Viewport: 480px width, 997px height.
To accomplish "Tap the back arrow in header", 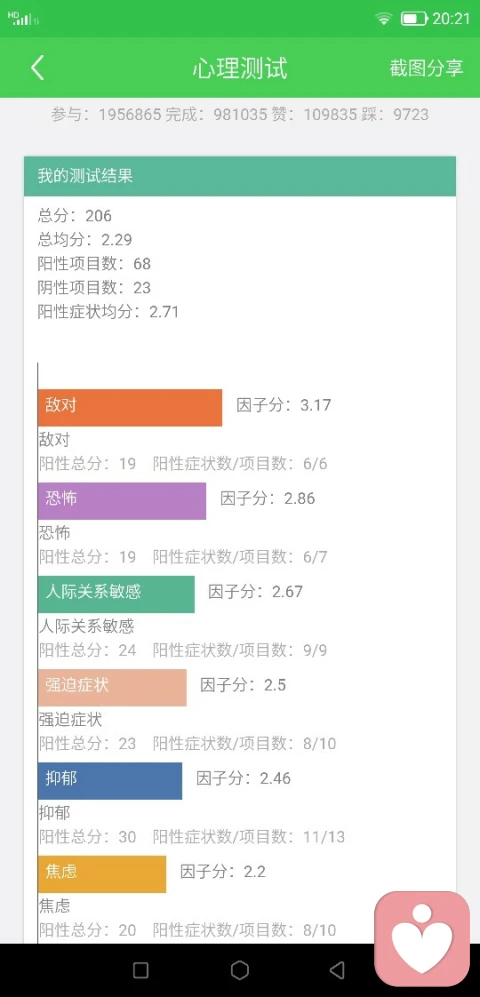I will click(38, 68).
